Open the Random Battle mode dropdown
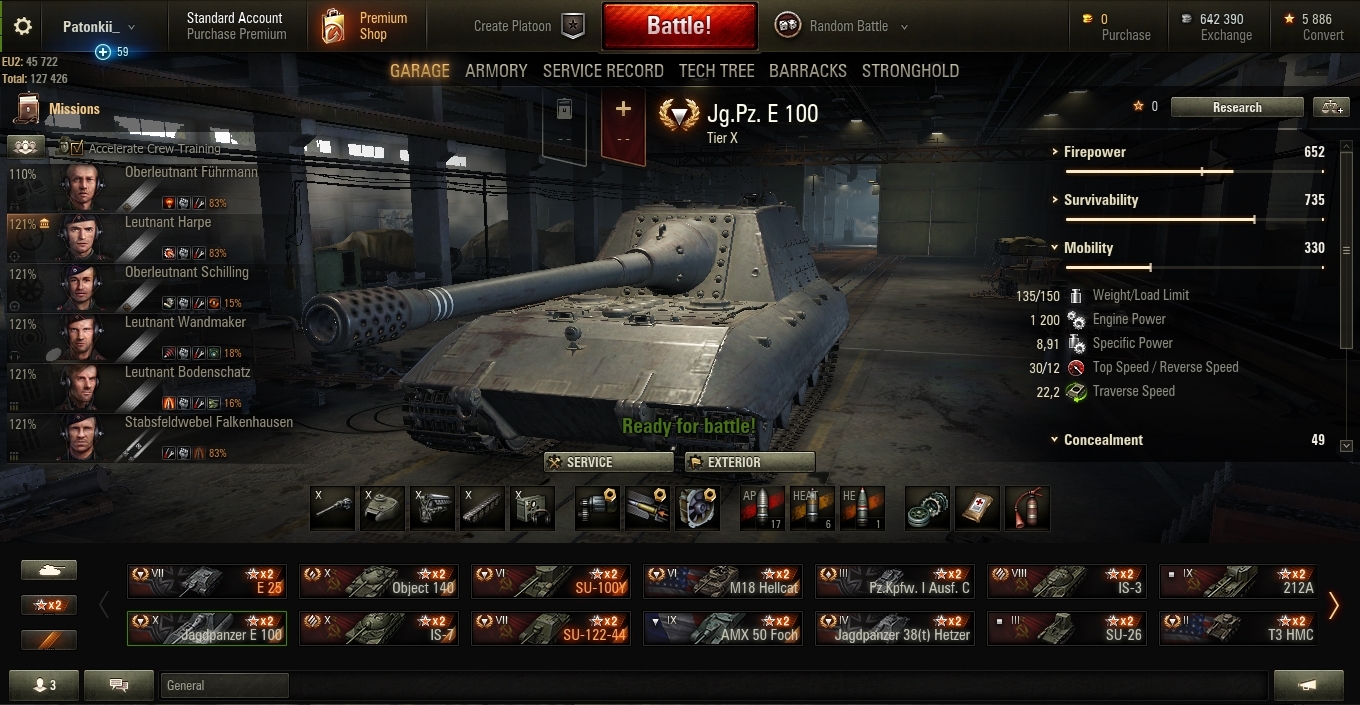 (x=844, y=26)
